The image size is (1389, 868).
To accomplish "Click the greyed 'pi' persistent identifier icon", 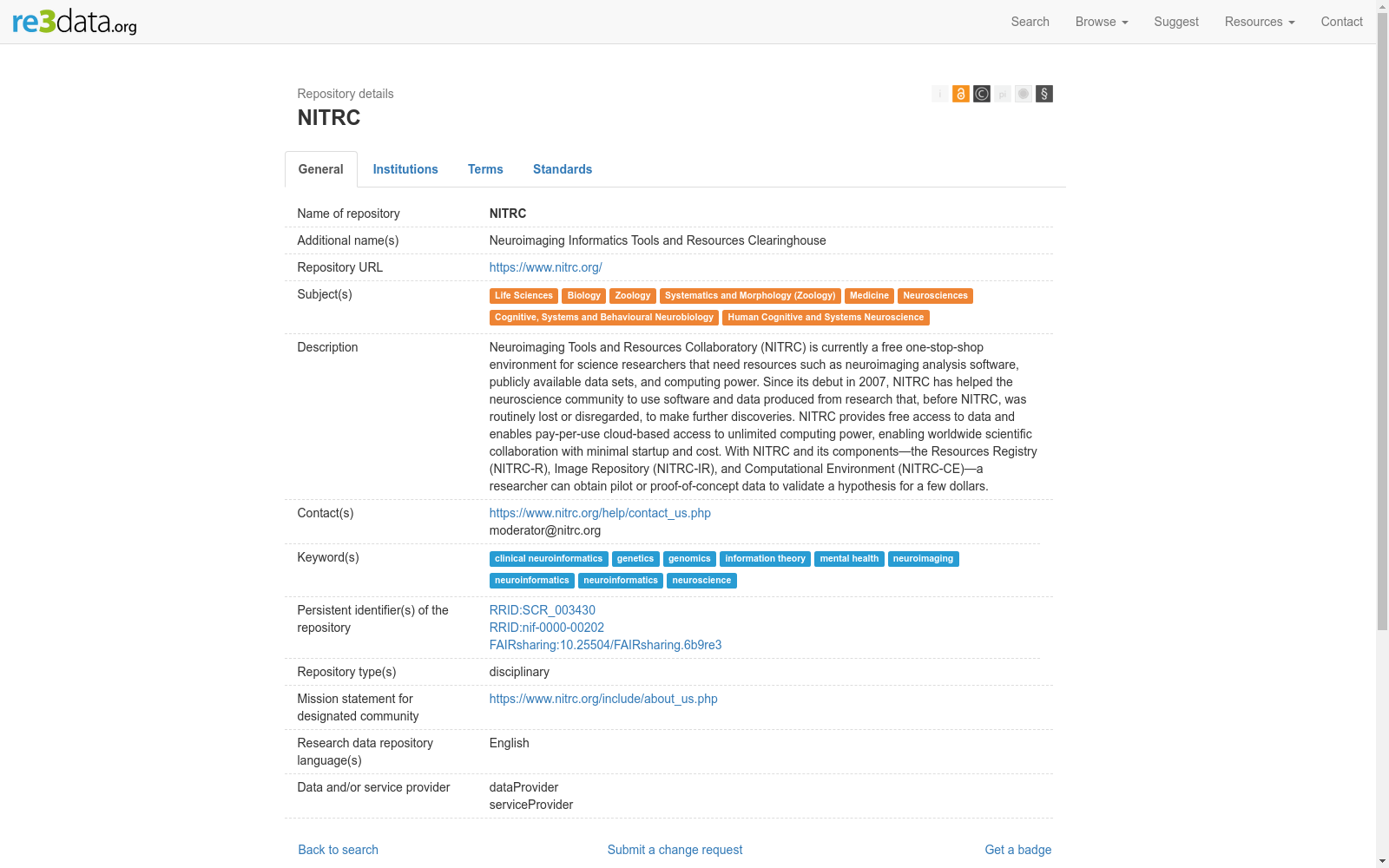I will point(1003,94).
